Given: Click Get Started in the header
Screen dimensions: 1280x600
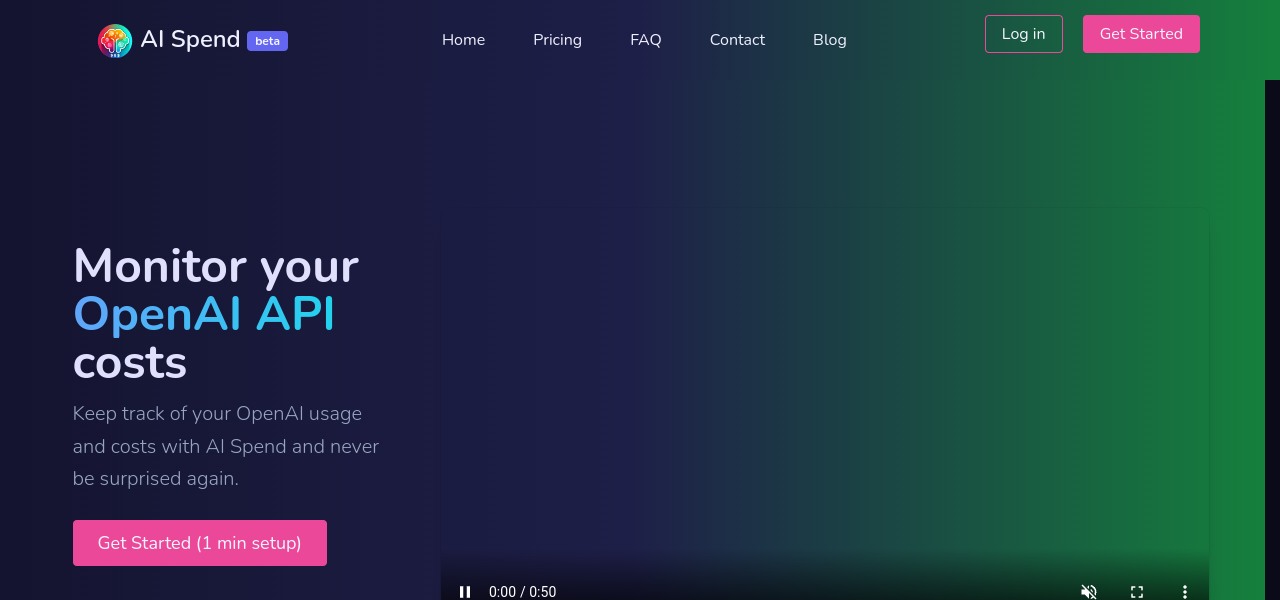Looking at the screenshot, I should point(1141,34).
